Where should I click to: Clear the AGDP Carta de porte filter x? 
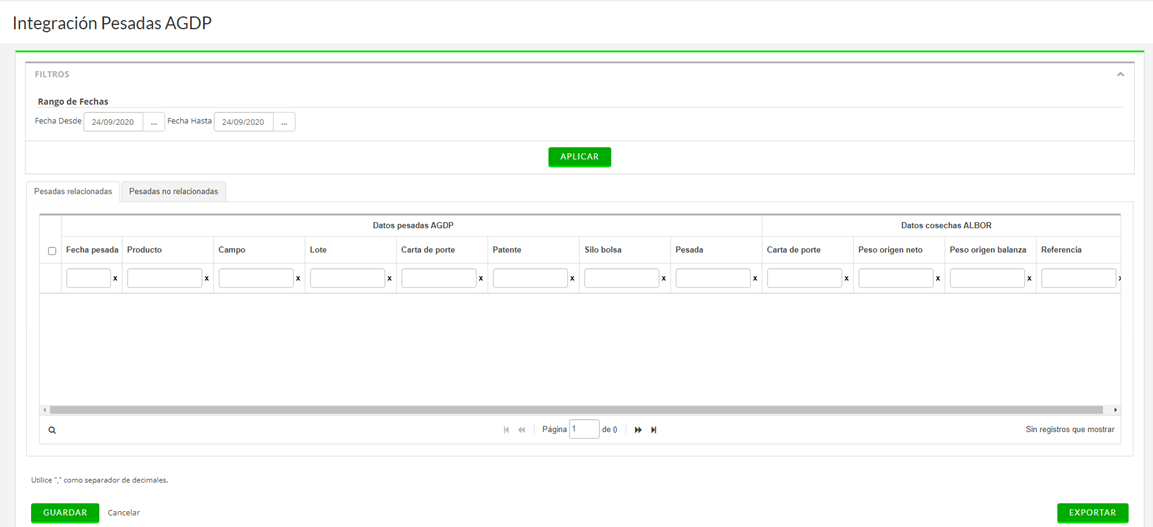481,279
